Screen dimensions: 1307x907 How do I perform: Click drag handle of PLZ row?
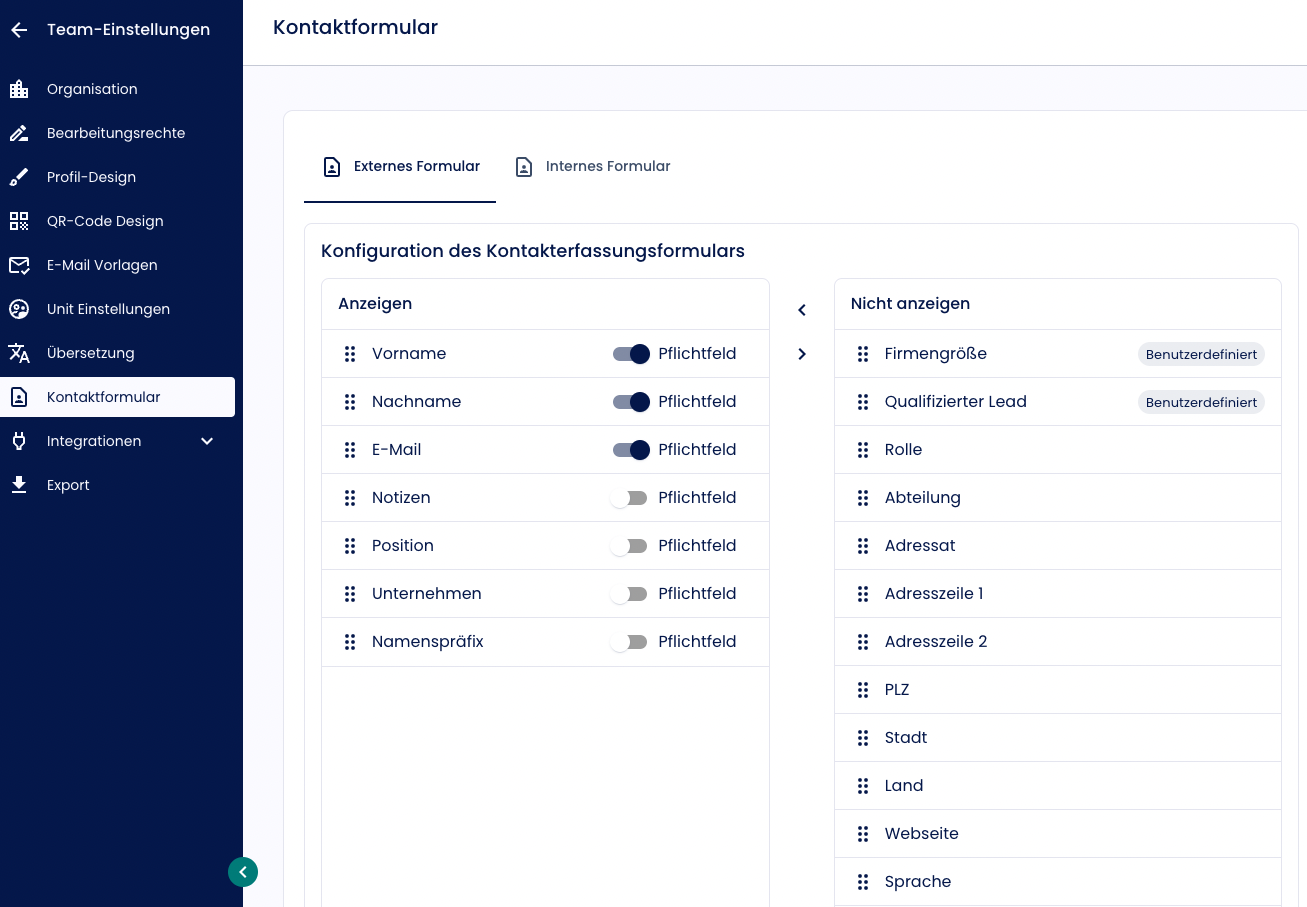863,690
